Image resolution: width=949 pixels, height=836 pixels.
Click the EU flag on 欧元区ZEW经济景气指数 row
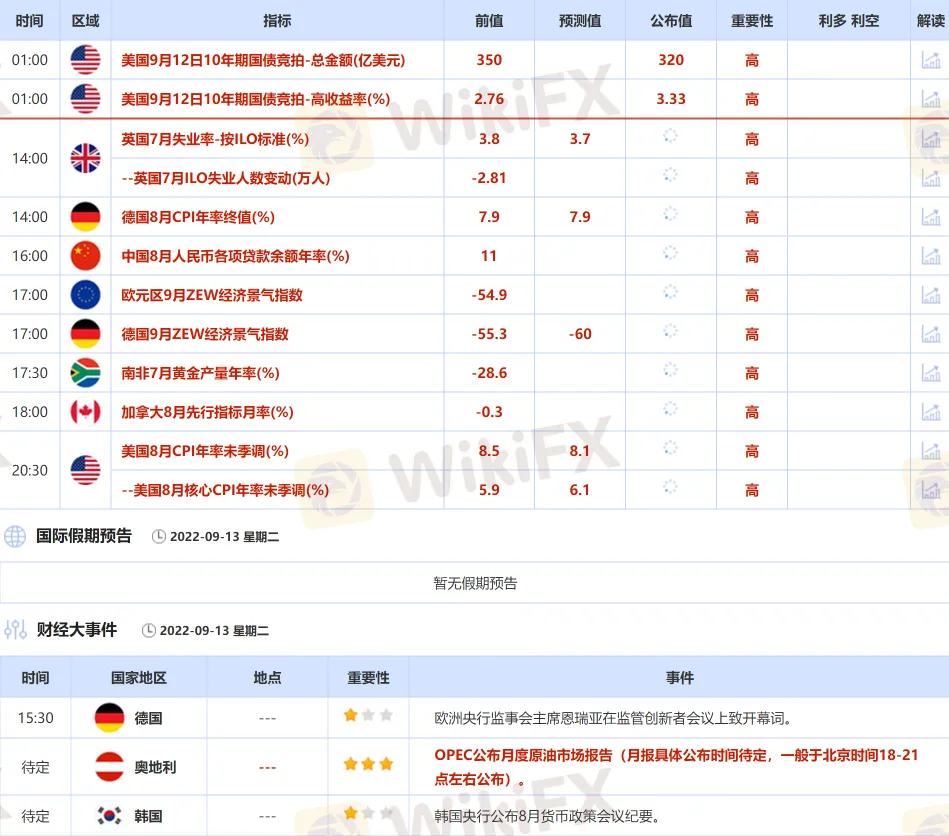pyautogui.click(x=86, y=294)
